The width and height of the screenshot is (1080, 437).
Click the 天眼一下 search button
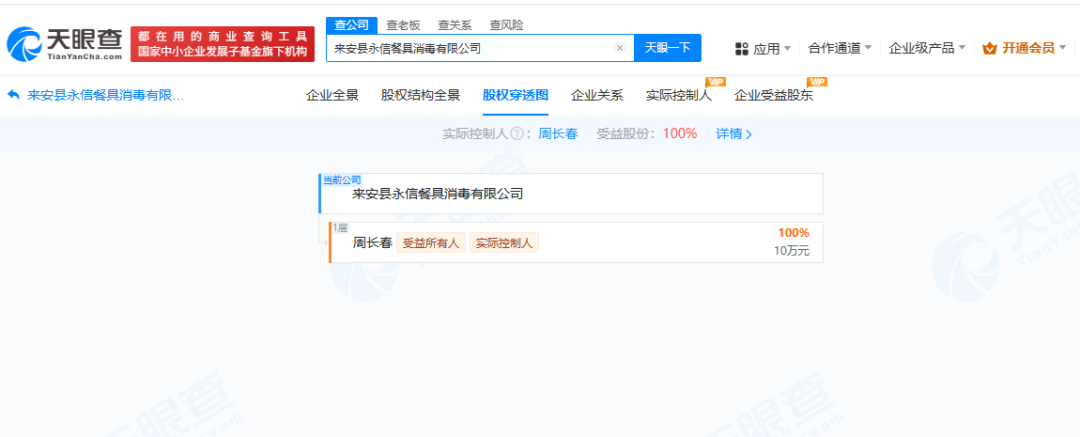(x=667, y=48)
